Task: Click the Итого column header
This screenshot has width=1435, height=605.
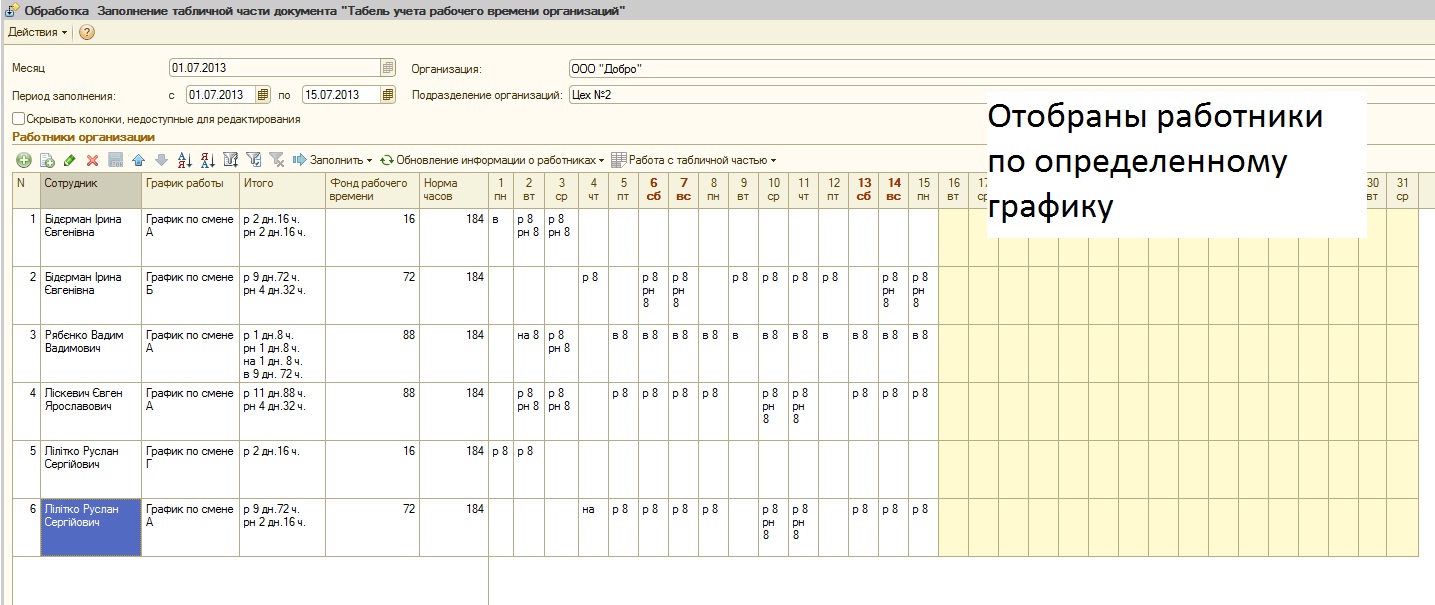Action: [x=282, y=190]
